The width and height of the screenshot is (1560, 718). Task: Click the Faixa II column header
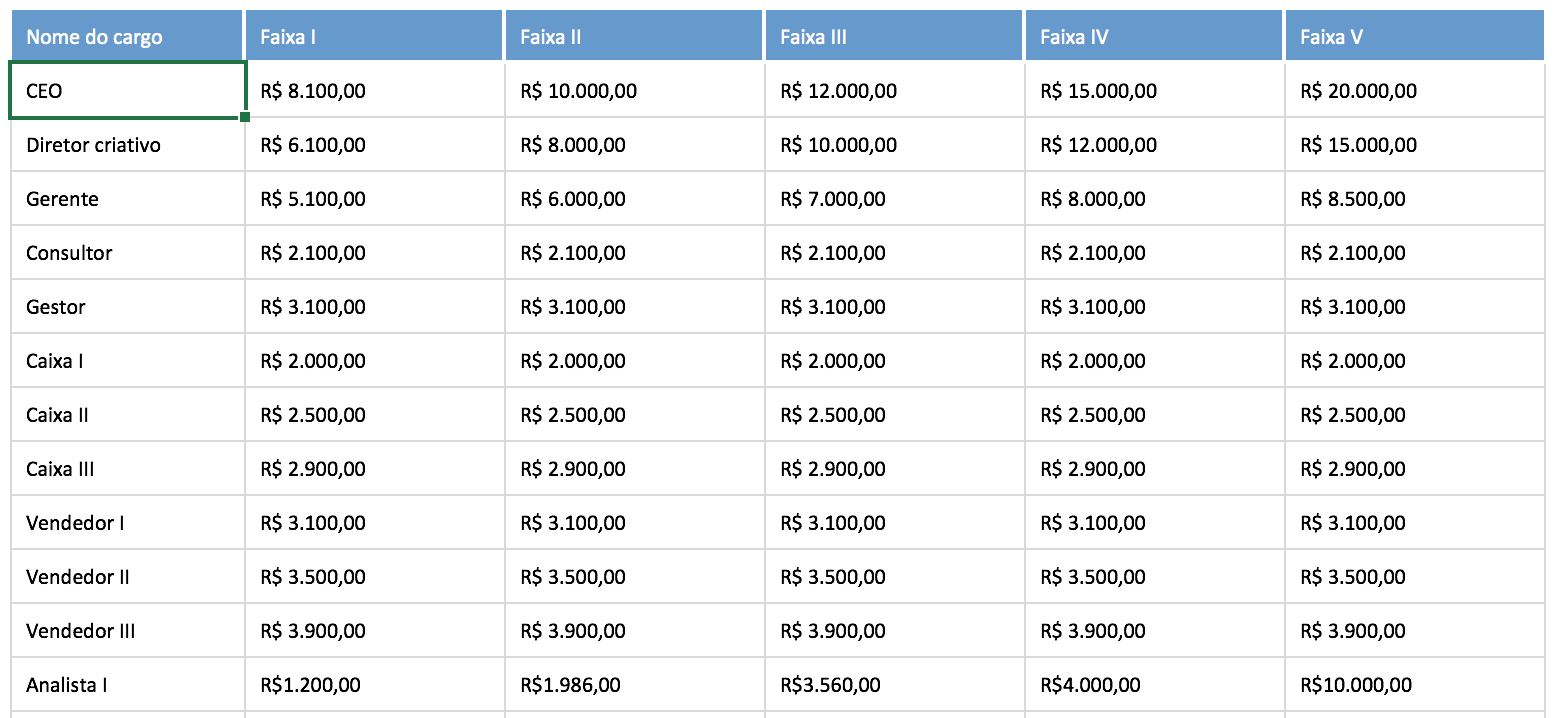pos(634,37)
